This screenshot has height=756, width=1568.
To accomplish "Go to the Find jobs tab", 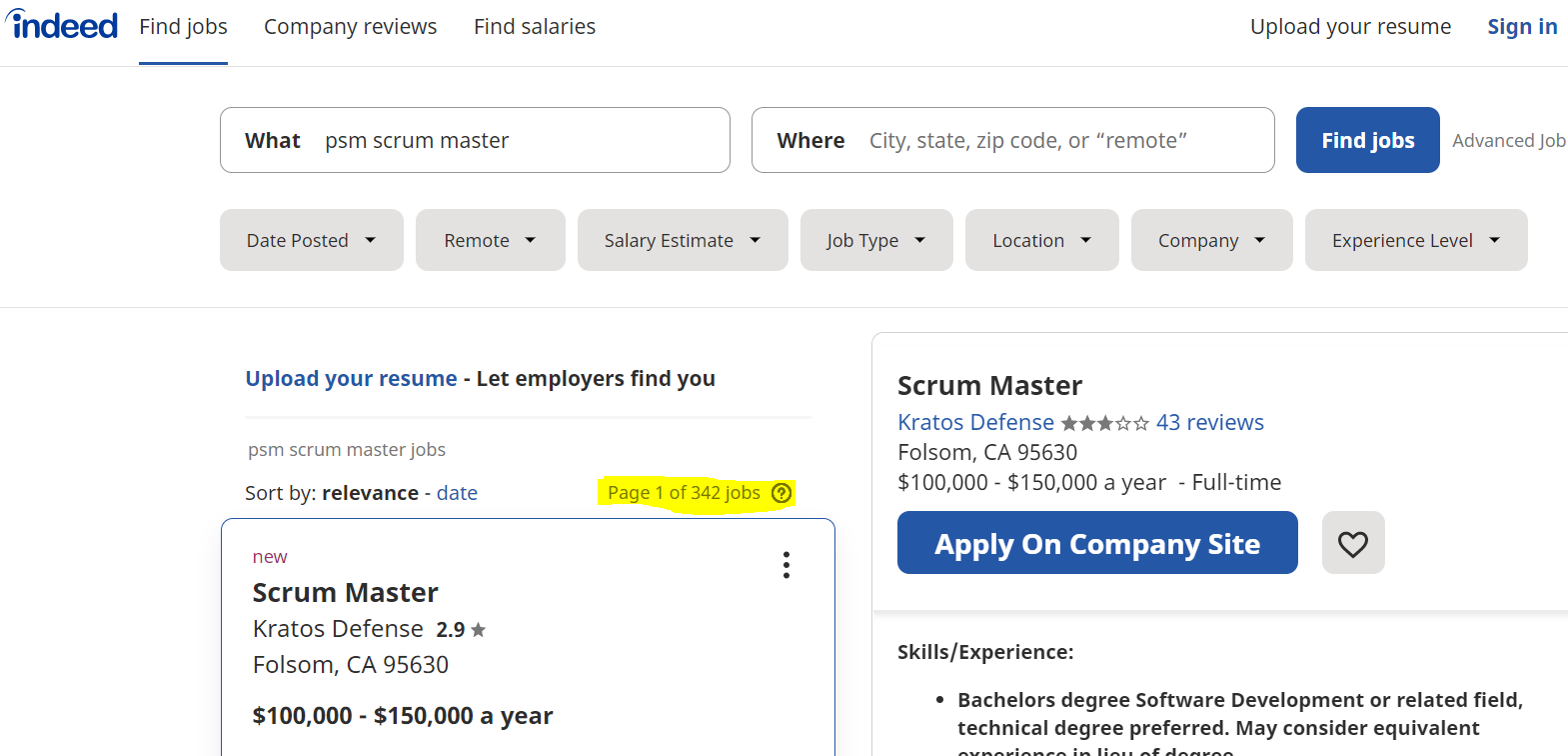I will (183, 27).
